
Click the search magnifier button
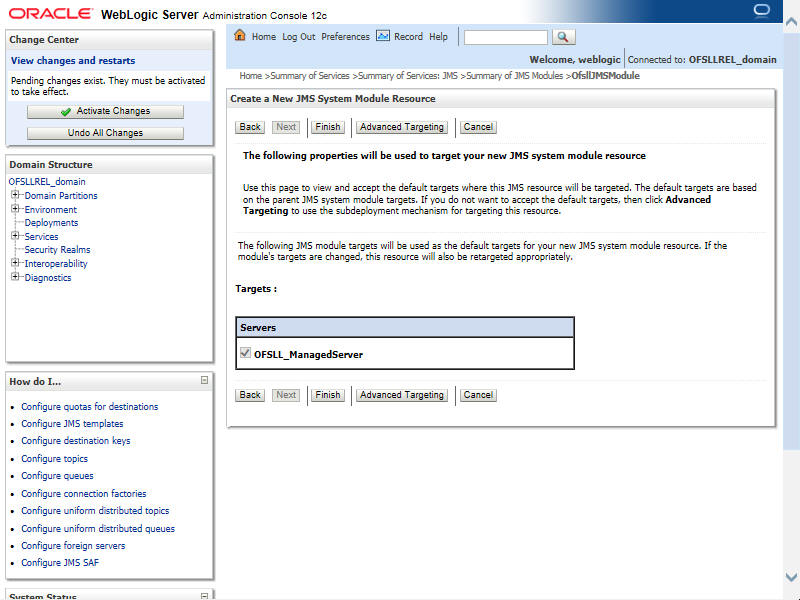563,37
